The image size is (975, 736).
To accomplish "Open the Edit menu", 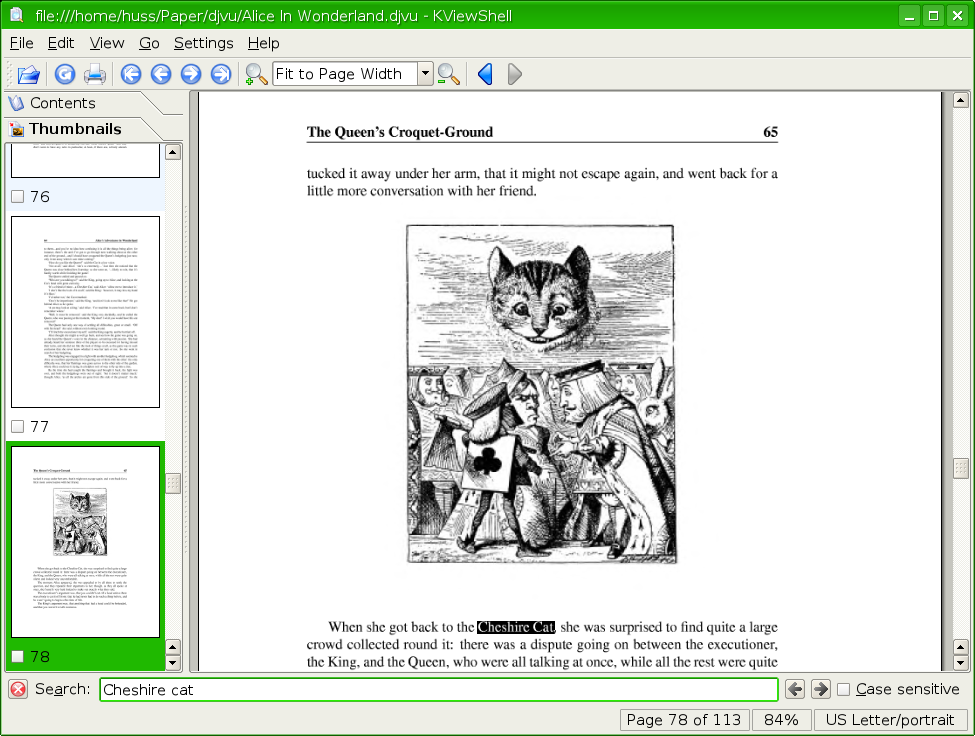I will point(61,43).
